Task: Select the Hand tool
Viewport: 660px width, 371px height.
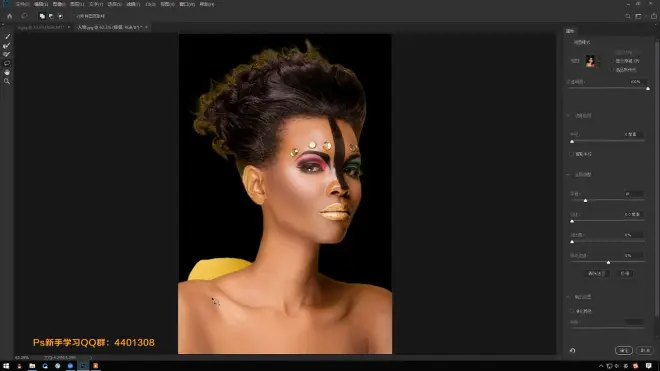Action: 7,72
